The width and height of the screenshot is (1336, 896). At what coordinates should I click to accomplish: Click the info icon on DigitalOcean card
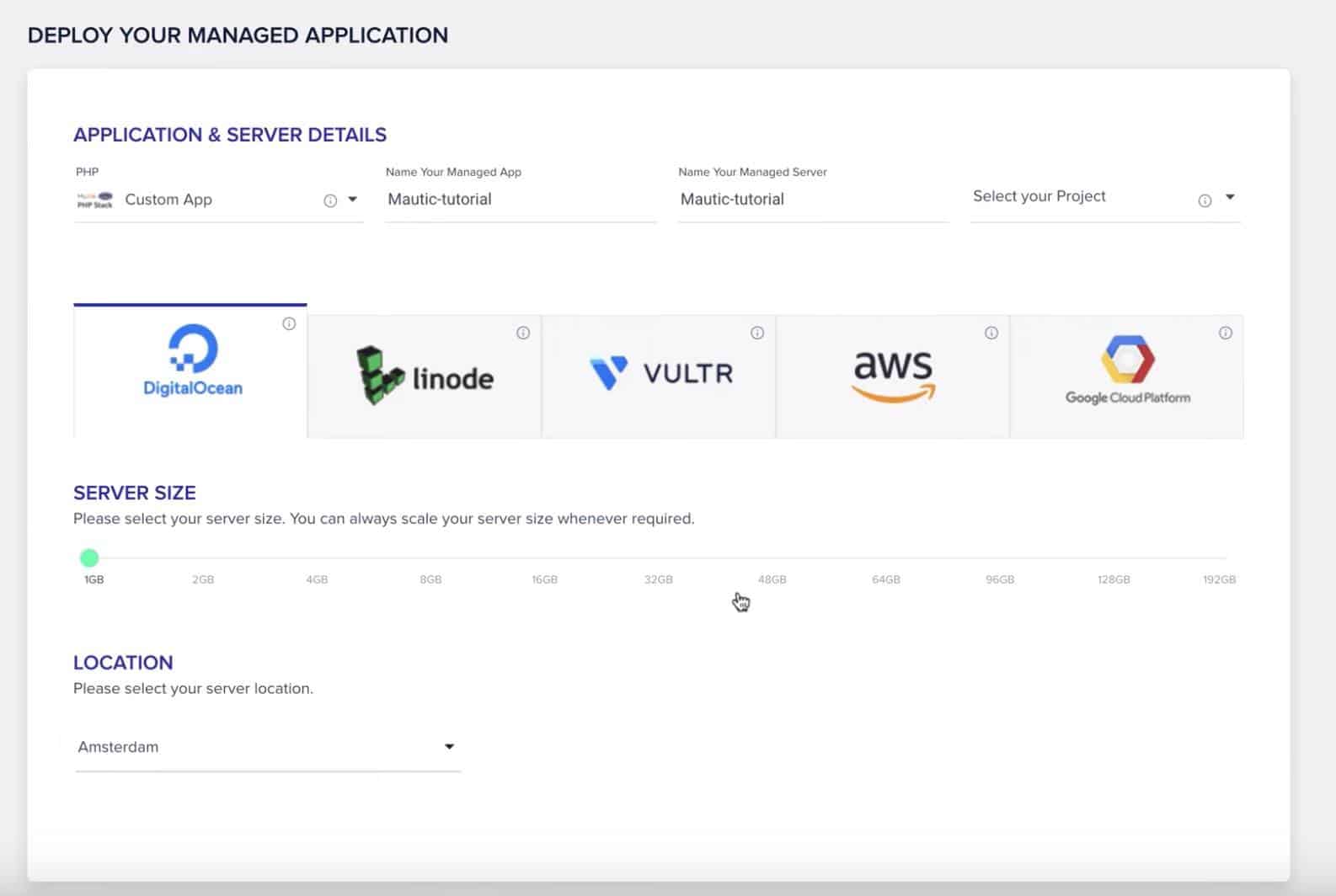point(289,323)
